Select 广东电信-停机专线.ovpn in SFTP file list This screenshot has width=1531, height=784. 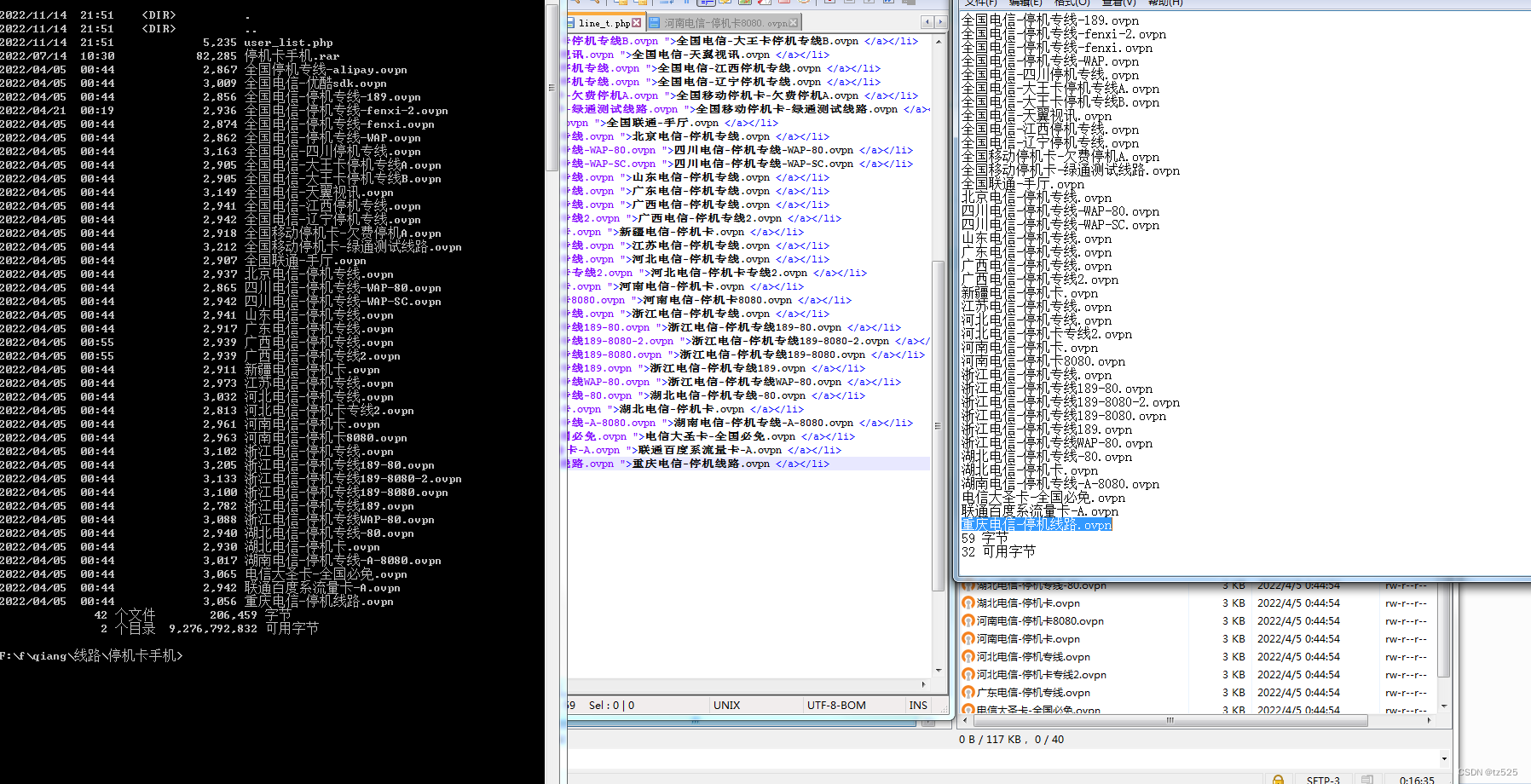click(x=1033, y=692)
